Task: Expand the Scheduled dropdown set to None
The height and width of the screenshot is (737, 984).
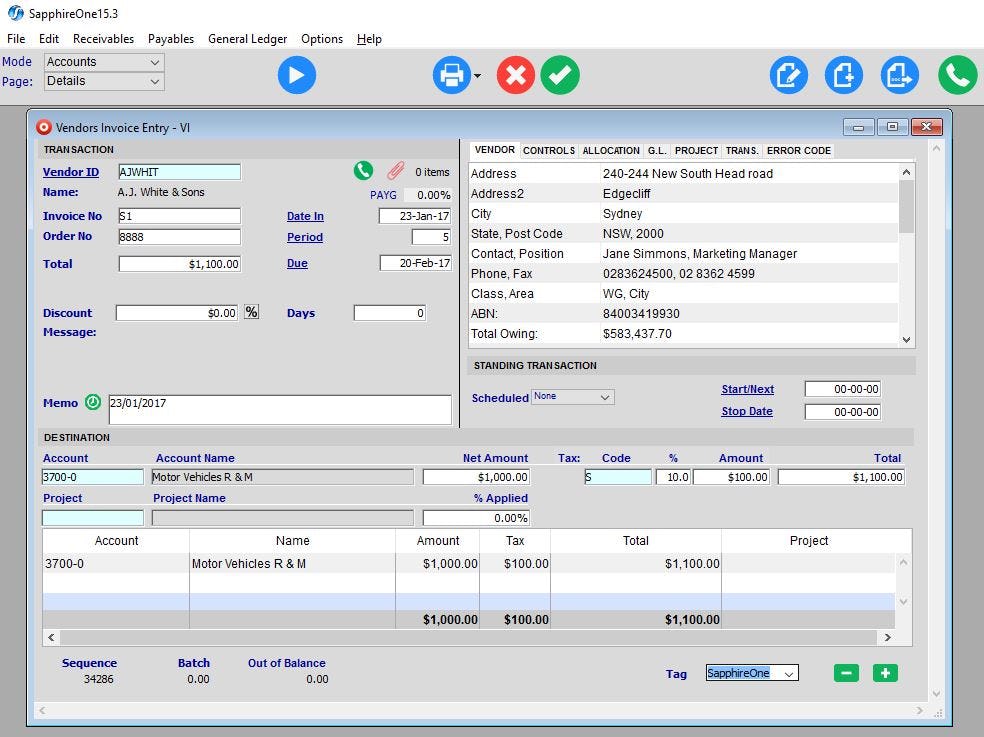Action: pyautogui.click(x=573, y=397)
